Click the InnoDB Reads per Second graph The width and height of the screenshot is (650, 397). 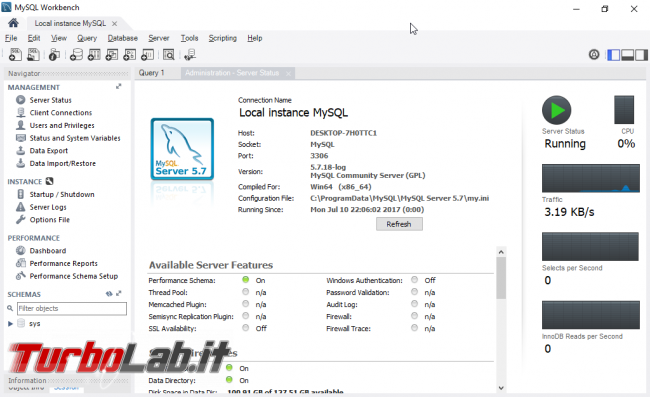591,315
